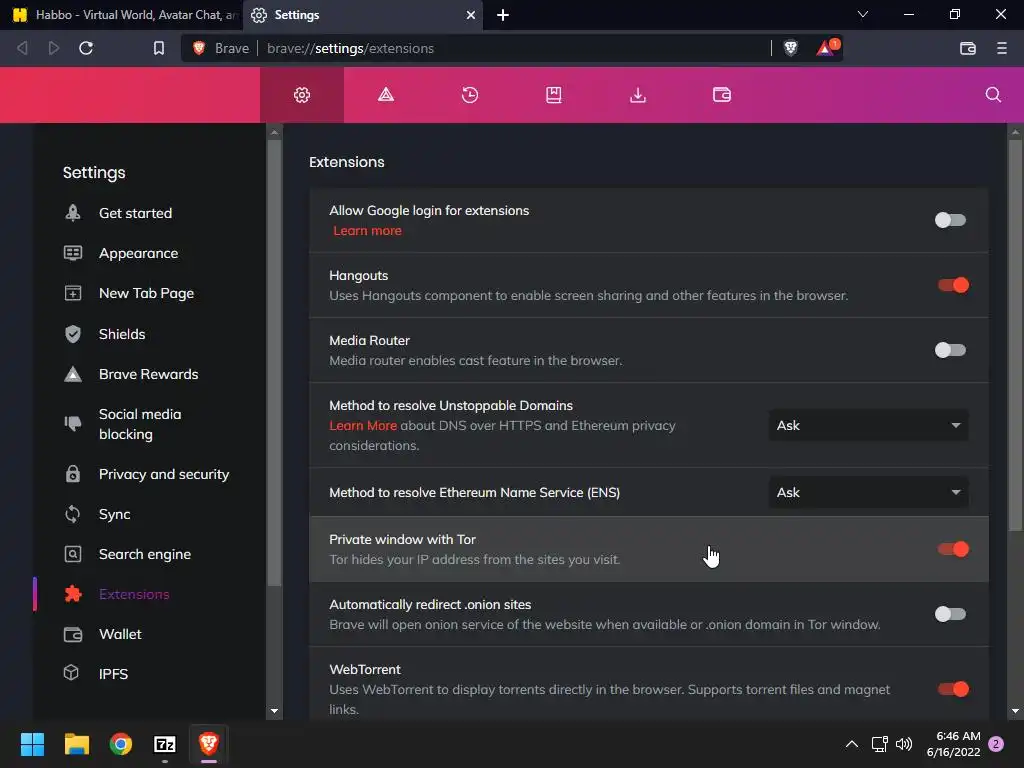Open Wallet icon in pink toolbar

(x=722, y=95)
